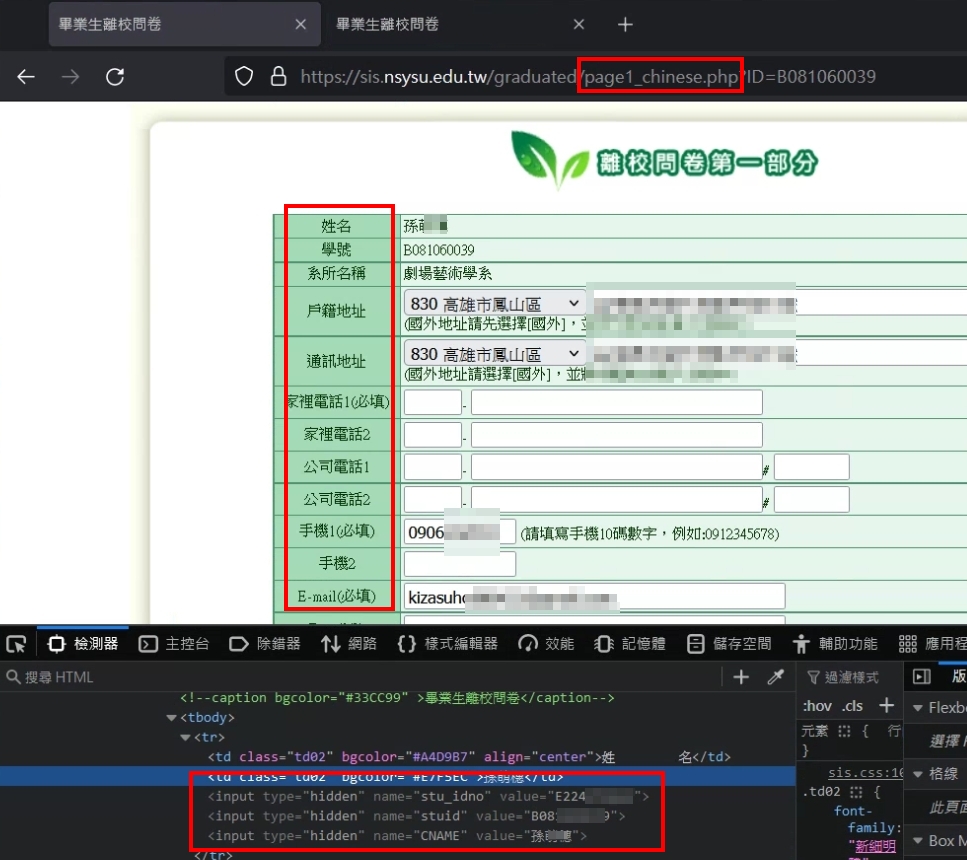Click the 劇場藝術學系 department text
The image size is (967, 860).
pyautogui.click(x=448, y=273)
